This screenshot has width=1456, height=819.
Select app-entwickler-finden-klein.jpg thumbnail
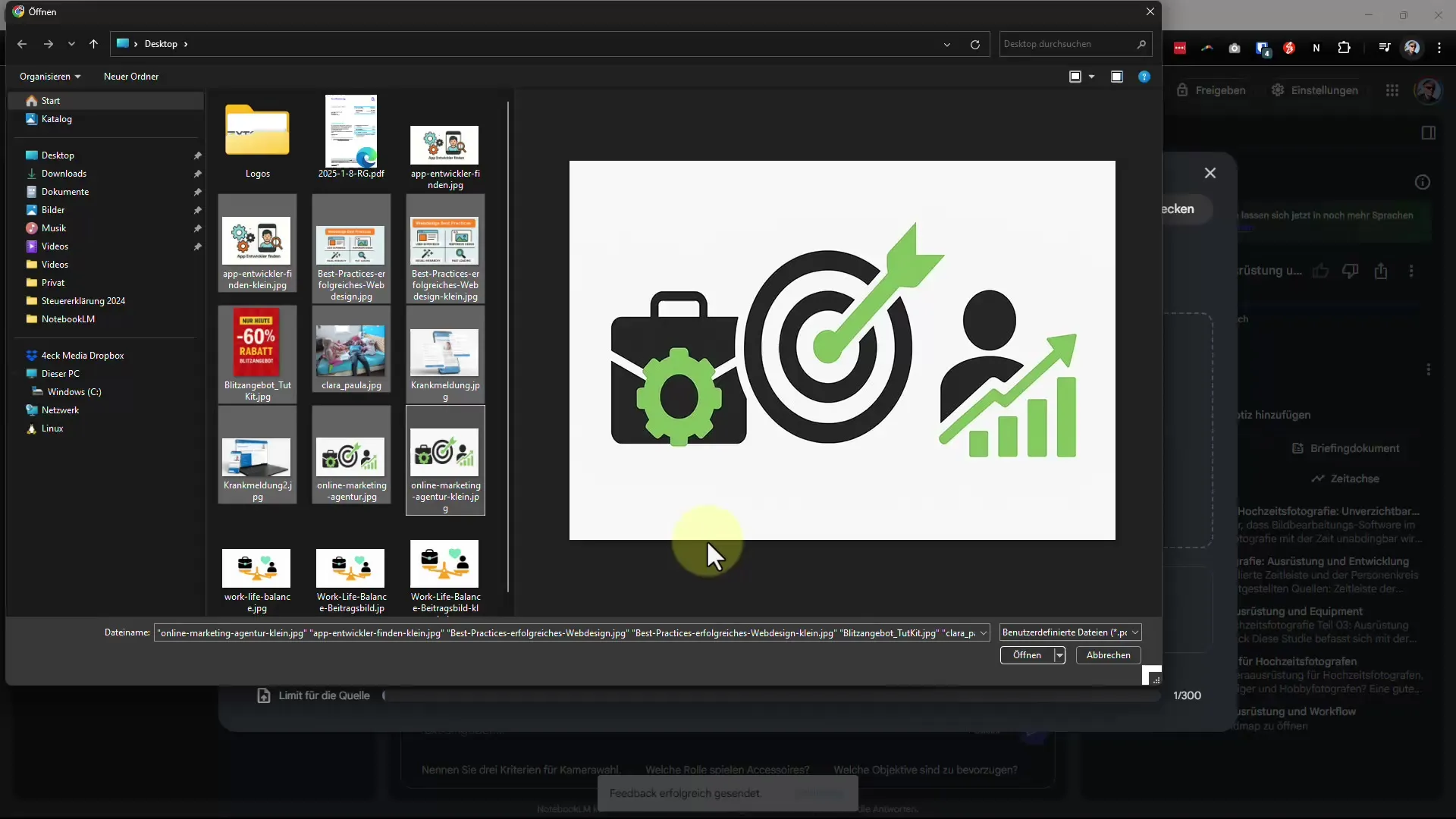257,243
